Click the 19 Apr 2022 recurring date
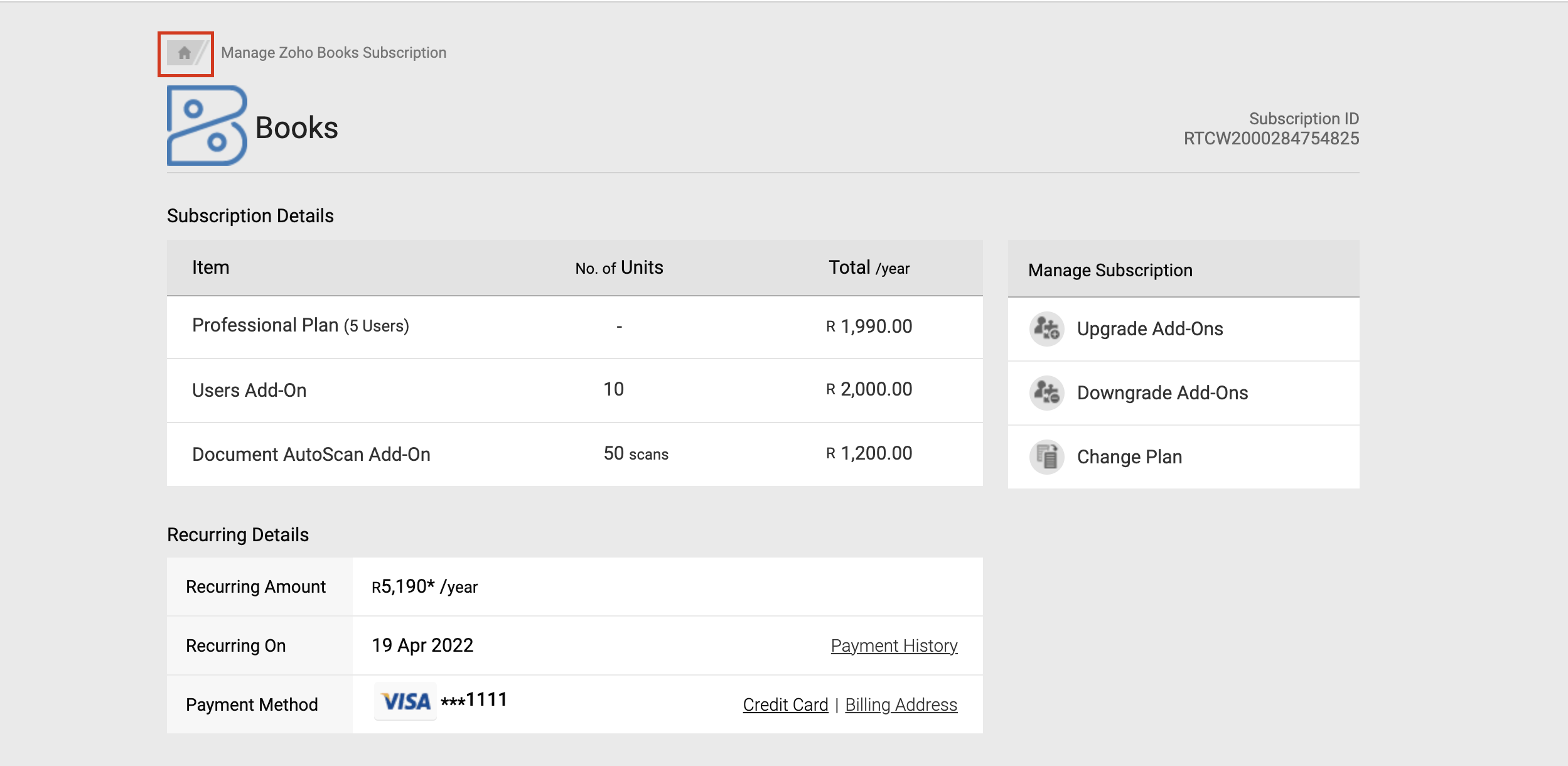Screen dimensions: 1568x766 click(x=422, y=645)
